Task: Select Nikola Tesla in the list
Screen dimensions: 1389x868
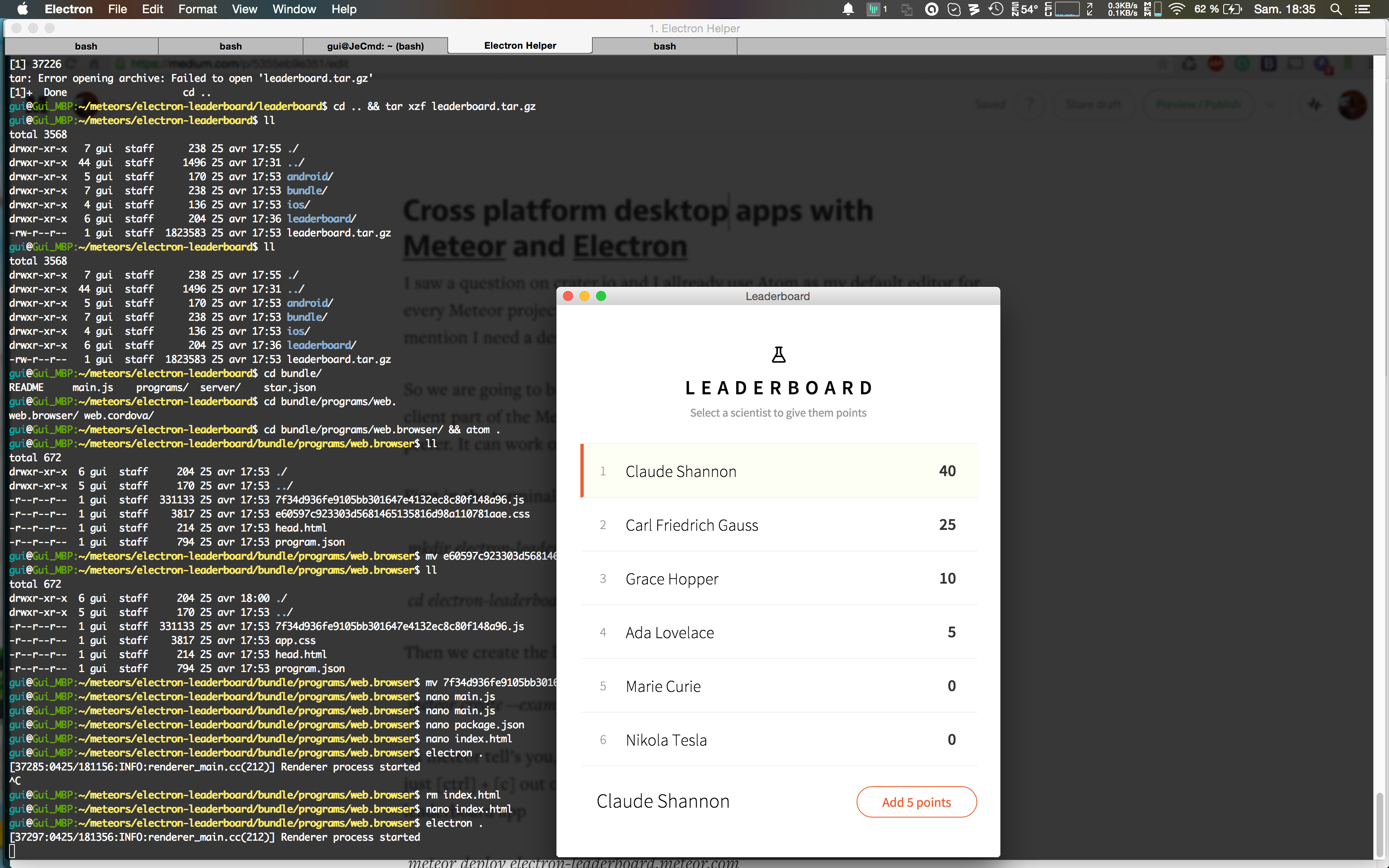Action: (779, 739)
